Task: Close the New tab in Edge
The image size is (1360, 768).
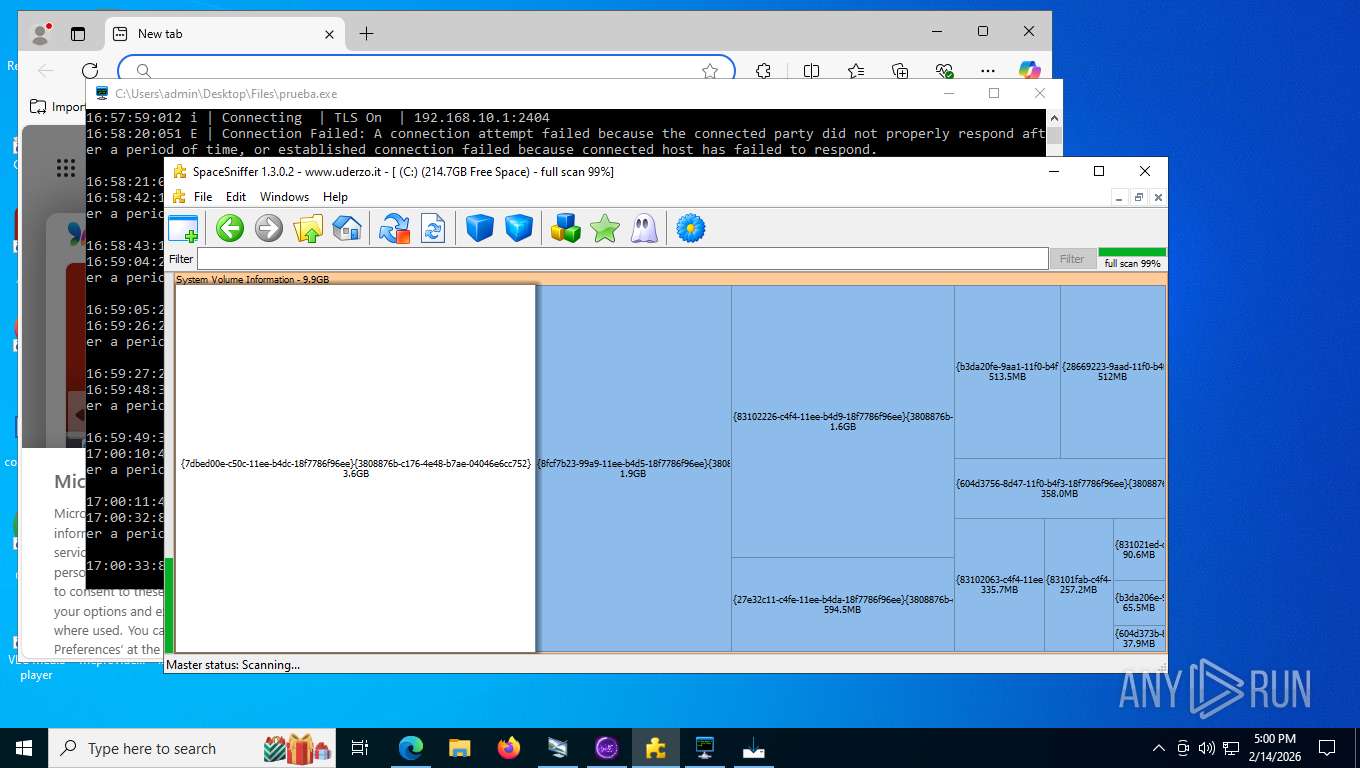Action: 329,34
